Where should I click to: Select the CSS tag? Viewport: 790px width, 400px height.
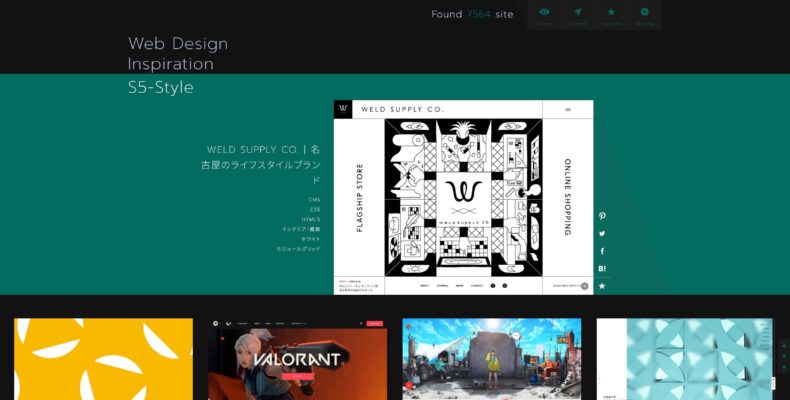[315, 209]
